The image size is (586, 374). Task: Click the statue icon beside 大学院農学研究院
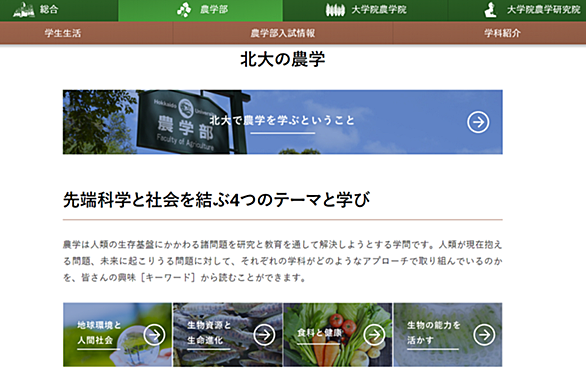[x=490, y=10]
